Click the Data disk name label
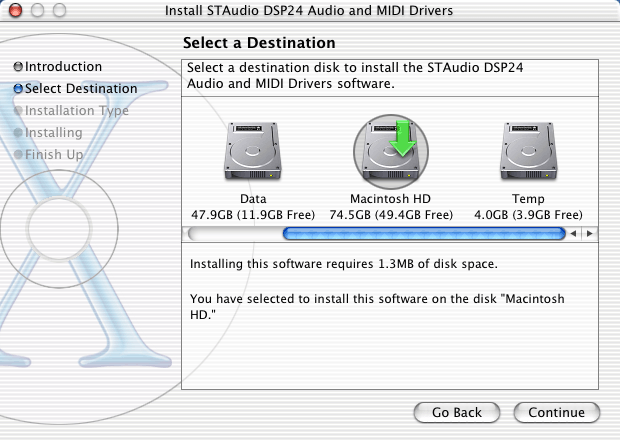Viewport: 620px width, 440px height. point(253,198)
